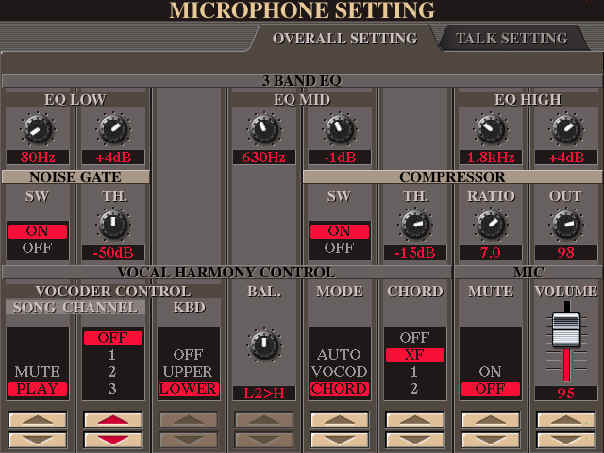The width and height of the screenshot is (604, 453).
Task: Click the 630Hz EQ MID value
Action: [x=264, y=157]
